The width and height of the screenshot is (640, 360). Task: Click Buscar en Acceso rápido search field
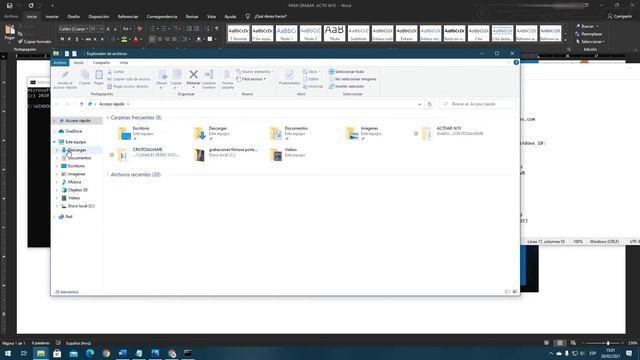(478, 104)
